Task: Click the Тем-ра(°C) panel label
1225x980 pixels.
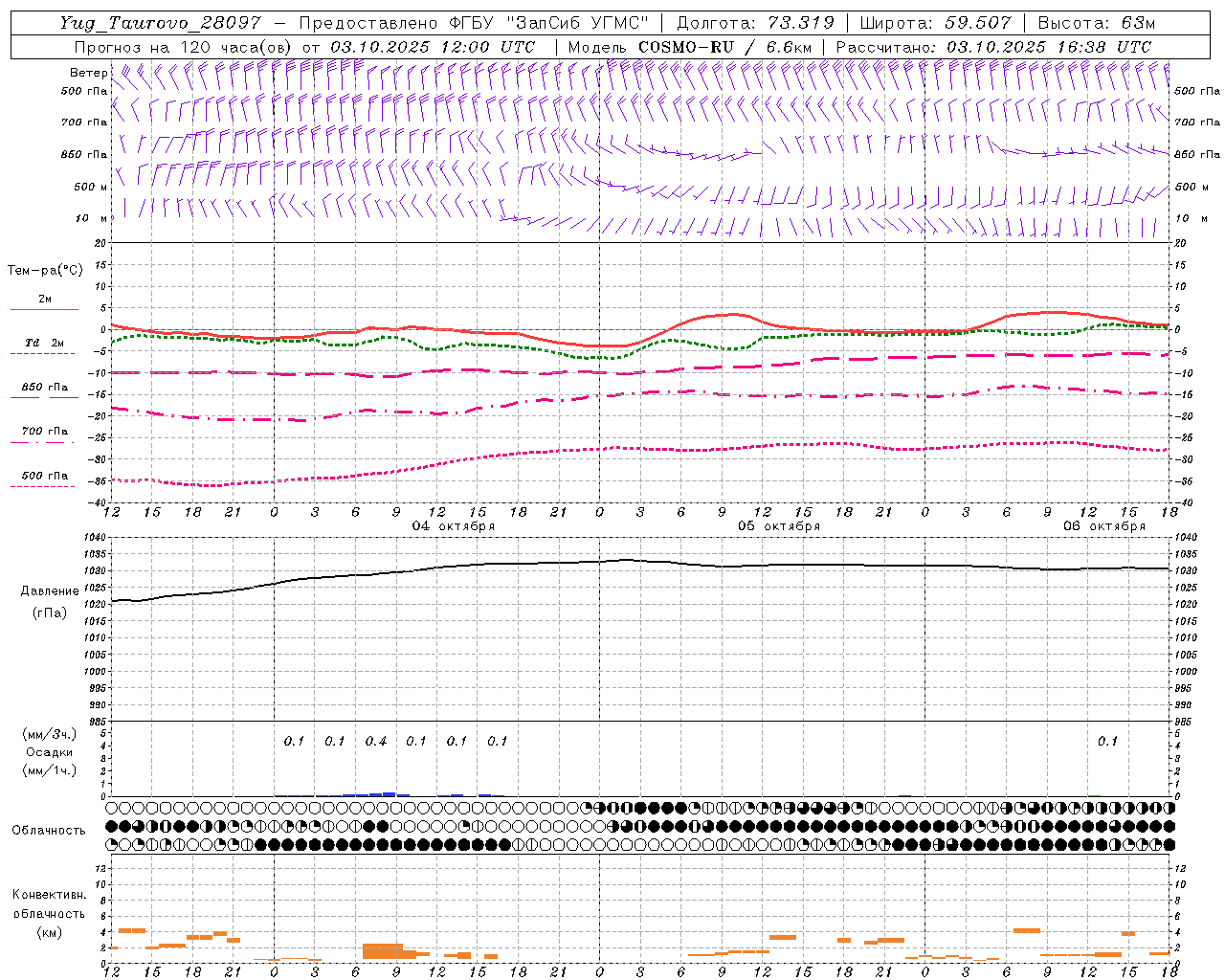Action: click(45, 271)
